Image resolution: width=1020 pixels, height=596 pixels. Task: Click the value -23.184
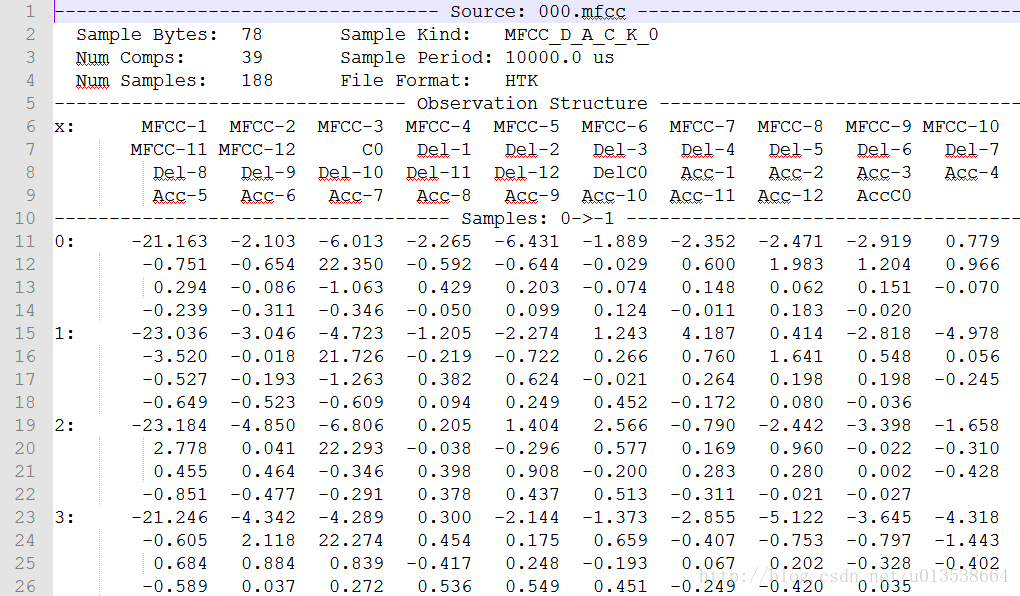point(169,426)
